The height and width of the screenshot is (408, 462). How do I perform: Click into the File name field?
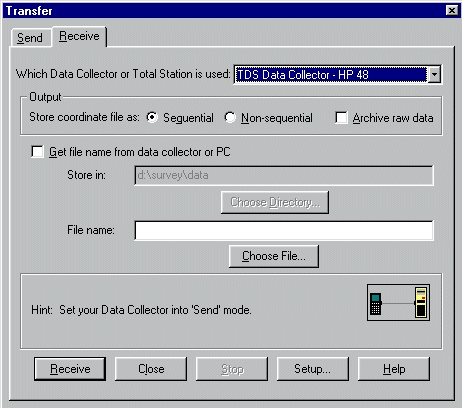[x=284, y=230]
